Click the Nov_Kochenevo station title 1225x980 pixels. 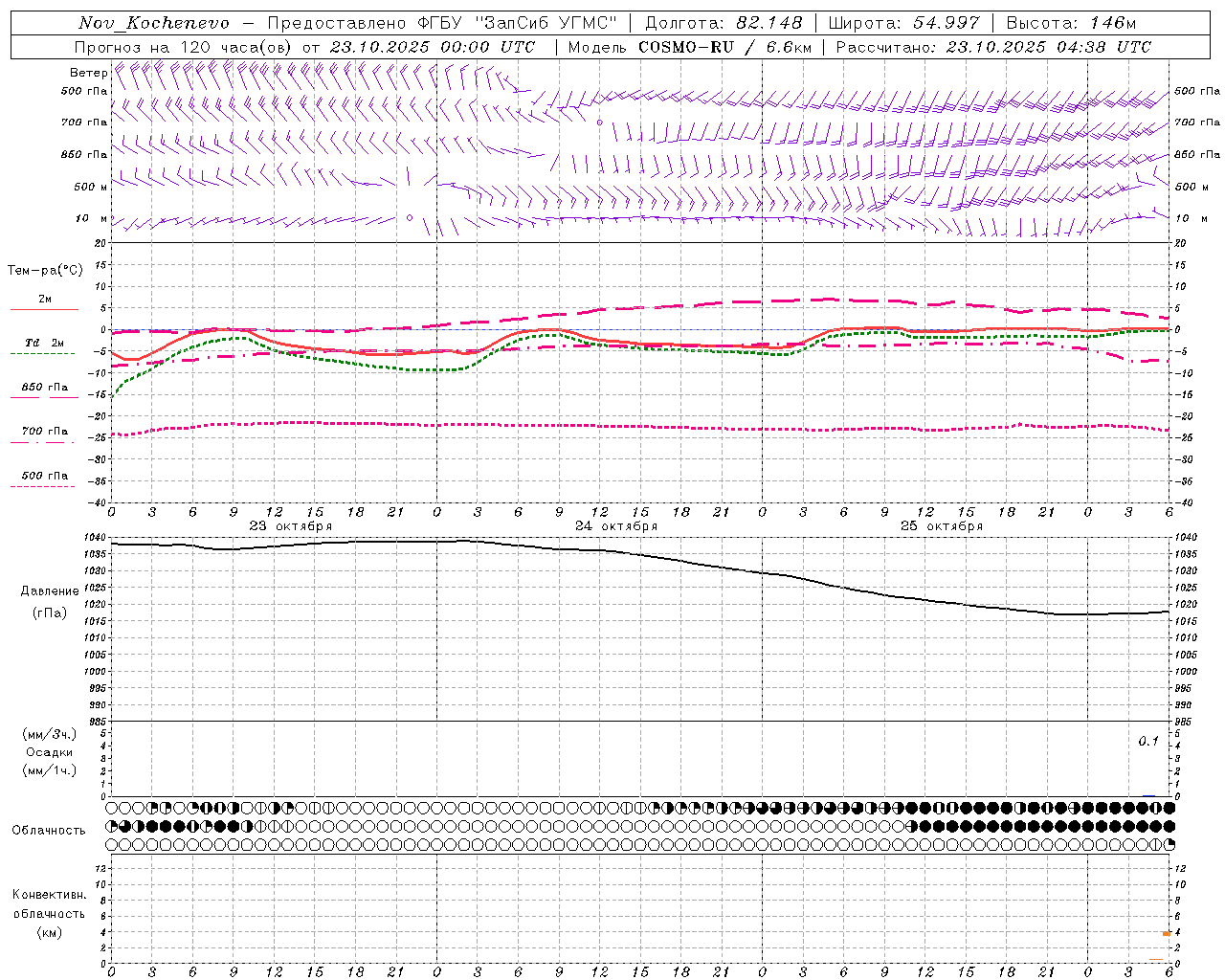(x=154, y=23)
